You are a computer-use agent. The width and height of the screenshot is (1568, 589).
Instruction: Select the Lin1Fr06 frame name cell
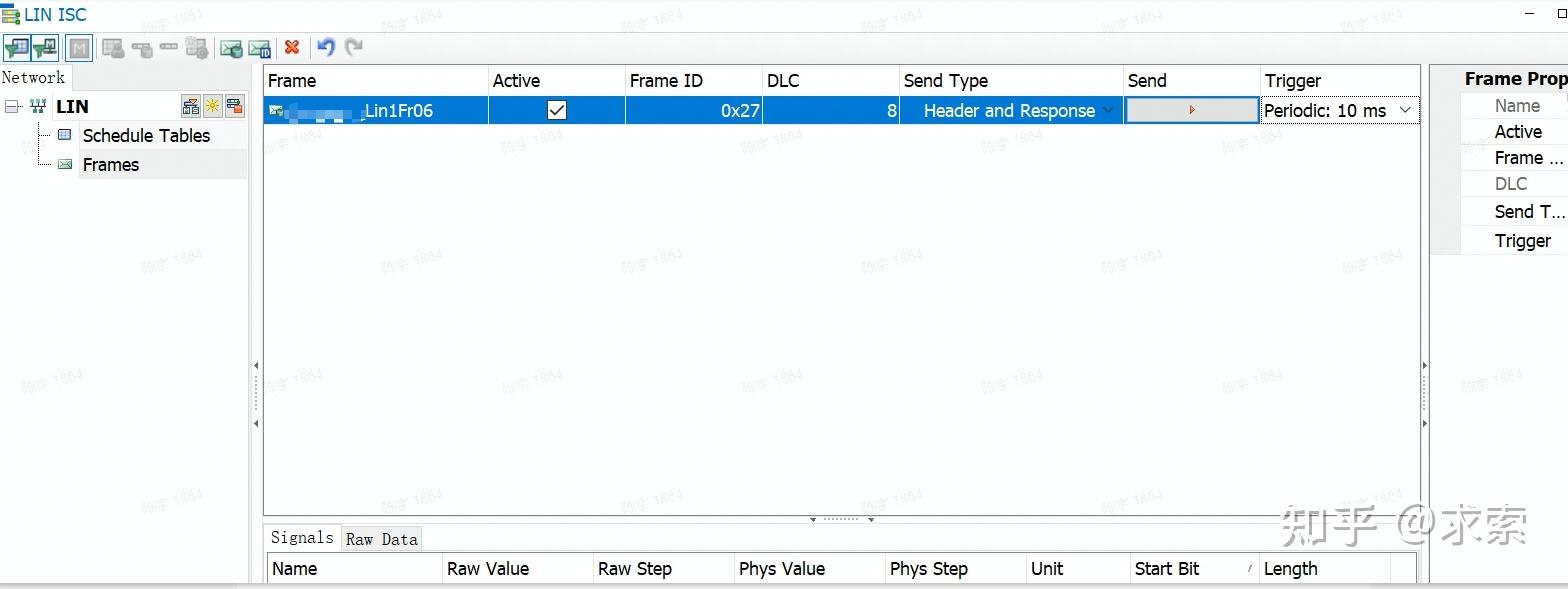click(x=376, y=110)
